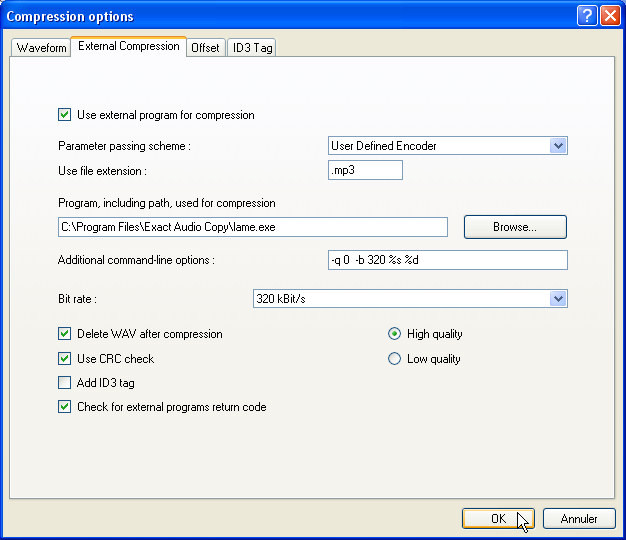Choose the Low quality radio option
This screenshot has width=626, height=540.
tap(394, 359)
